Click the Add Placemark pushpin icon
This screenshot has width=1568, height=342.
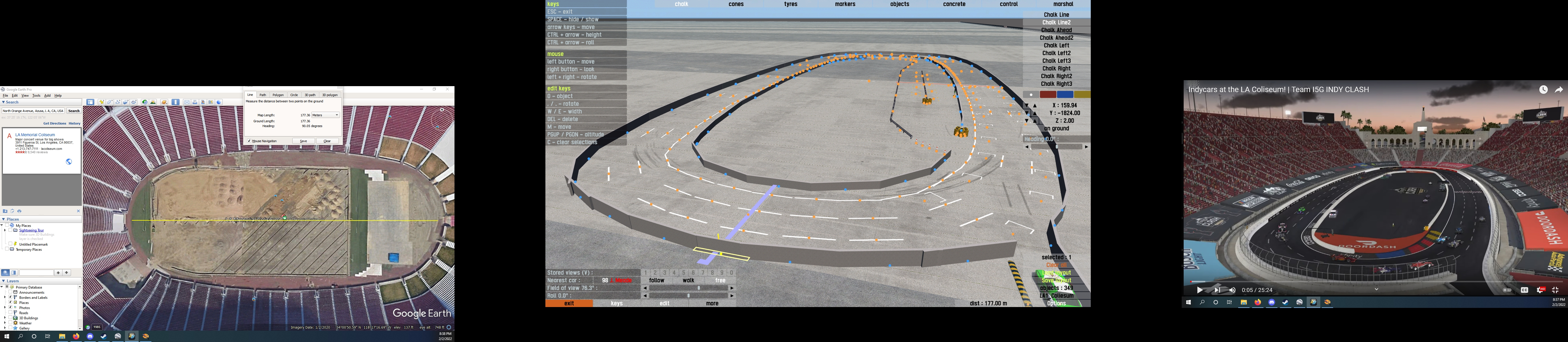(x=102, y=102)
